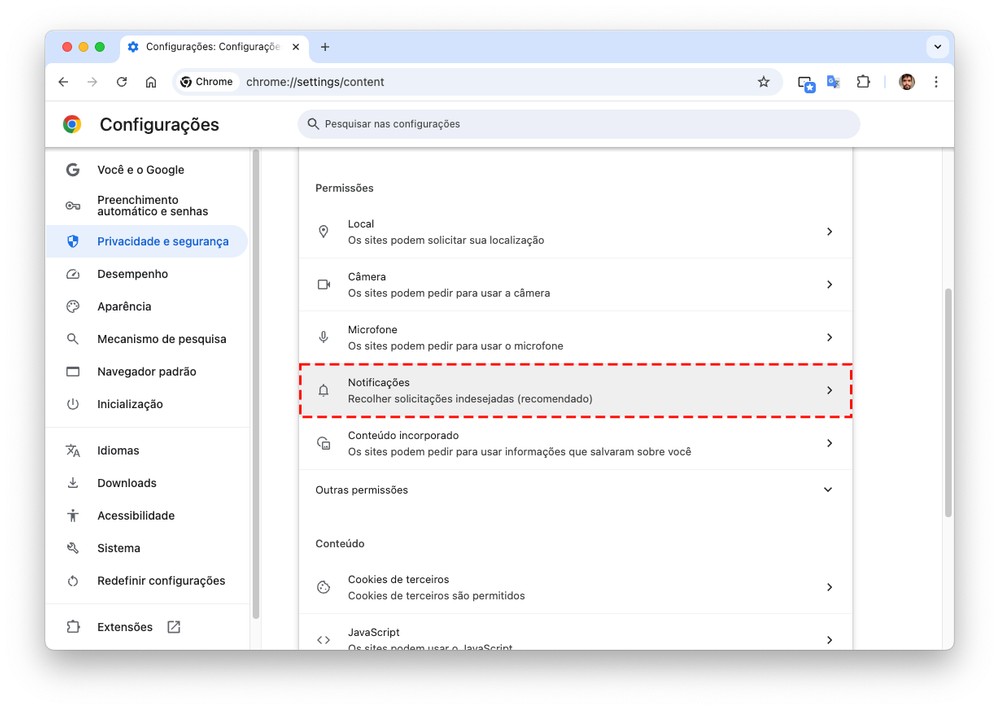
Task: Reload the page with the refresh icon
Action: click(122, 82)
